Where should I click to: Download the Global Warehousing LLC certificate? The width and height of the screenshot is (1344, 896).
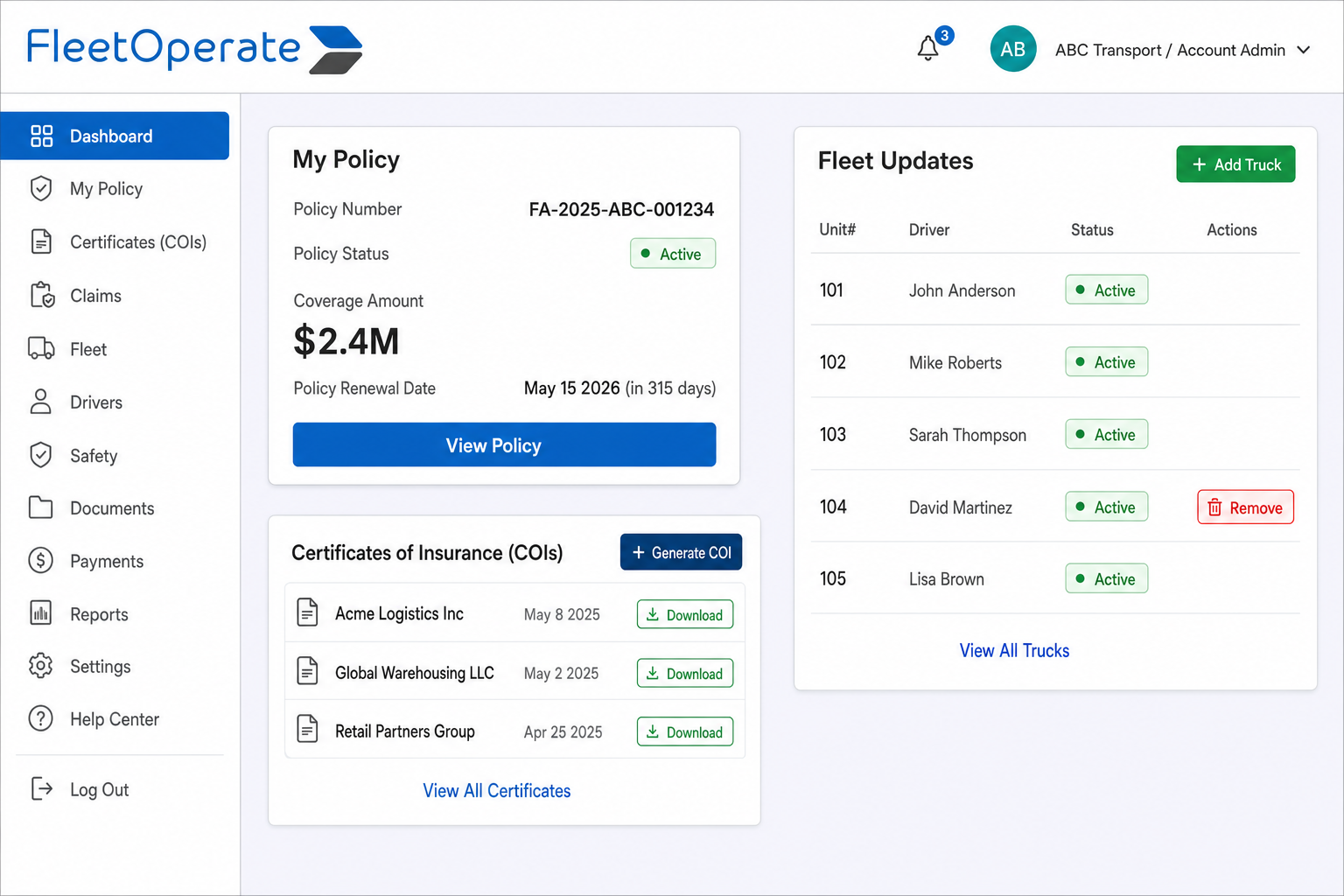pos(684,673)
